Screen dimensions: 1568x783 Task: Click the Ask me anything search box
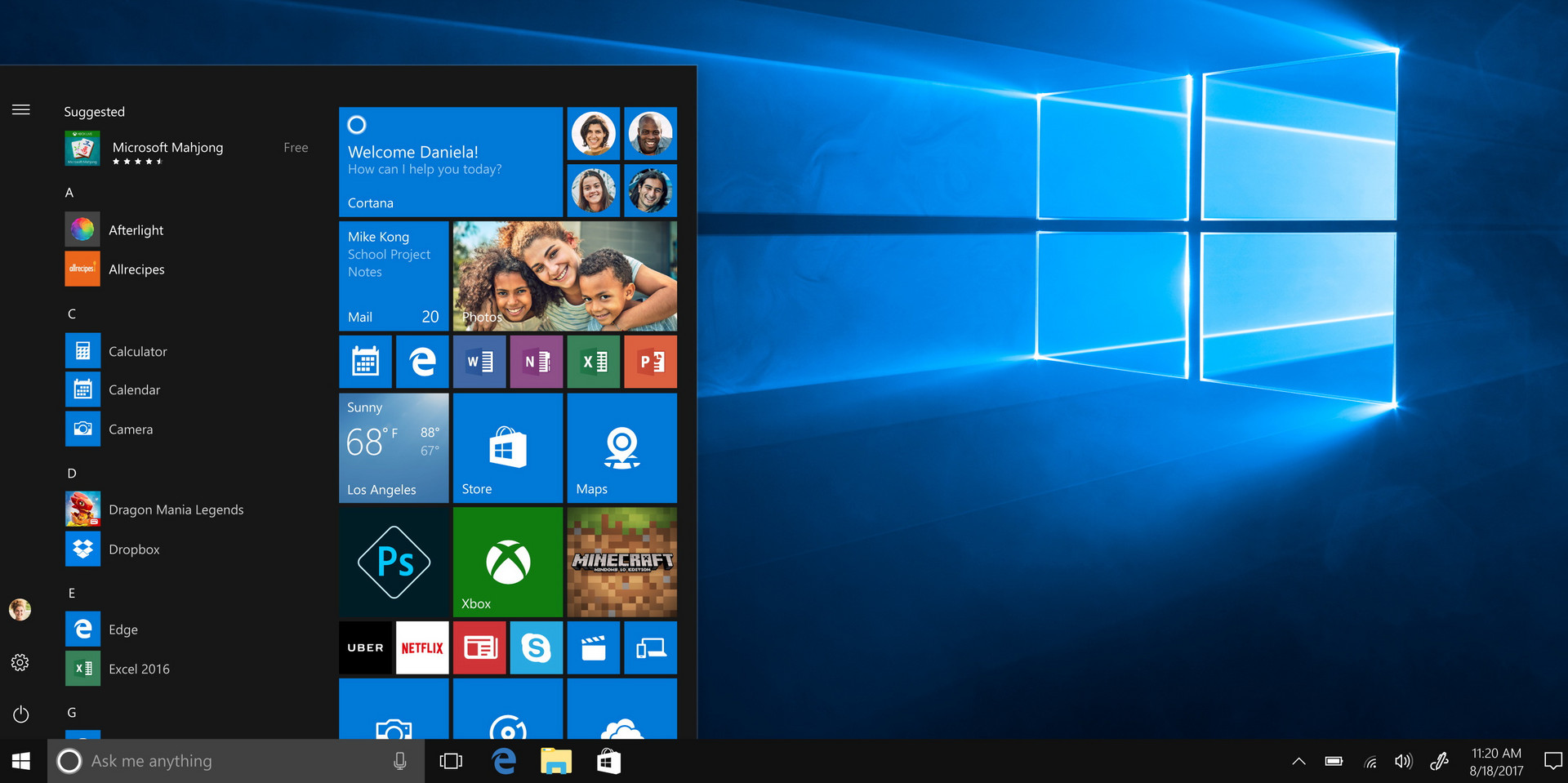click(x=236, y=761)
